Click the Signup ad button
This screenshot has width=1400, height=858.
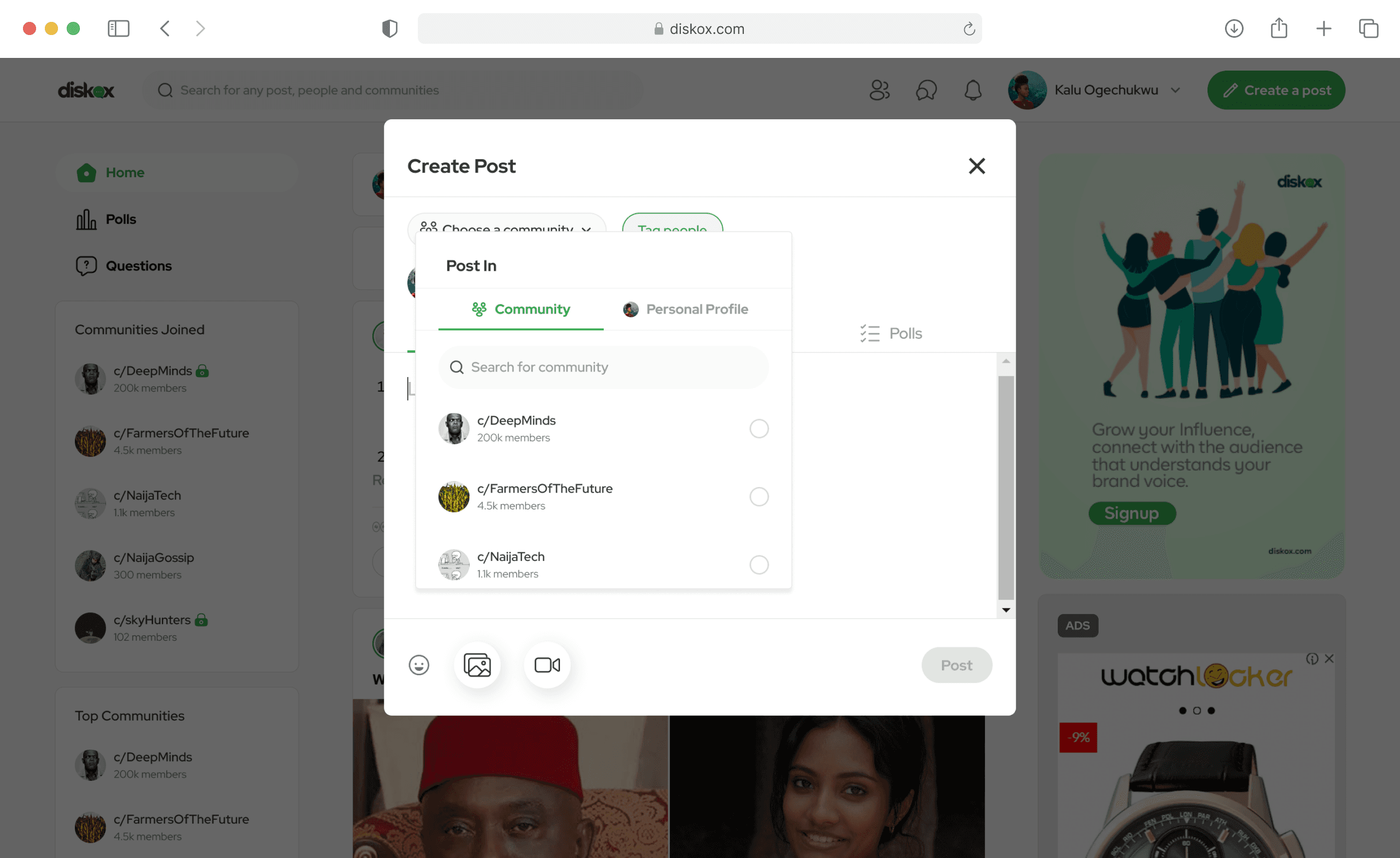point(1131,513)
